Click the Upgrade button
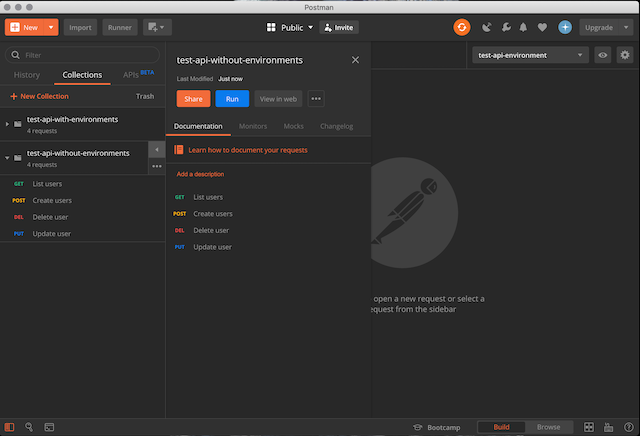 tap(599, 27)
